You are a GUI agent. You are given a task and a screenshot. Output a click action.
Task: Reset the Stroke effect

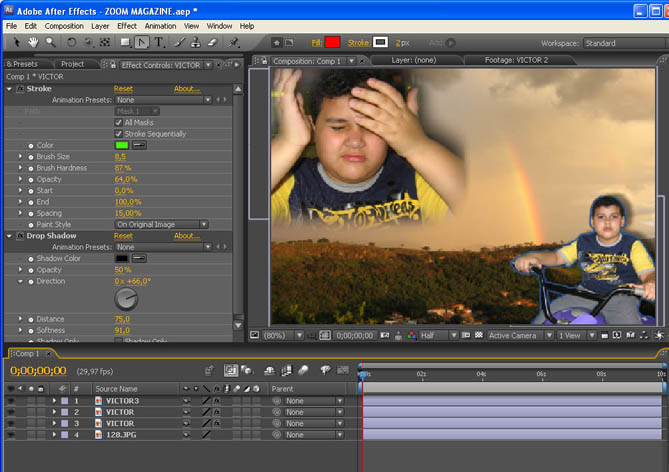point(123,88)
